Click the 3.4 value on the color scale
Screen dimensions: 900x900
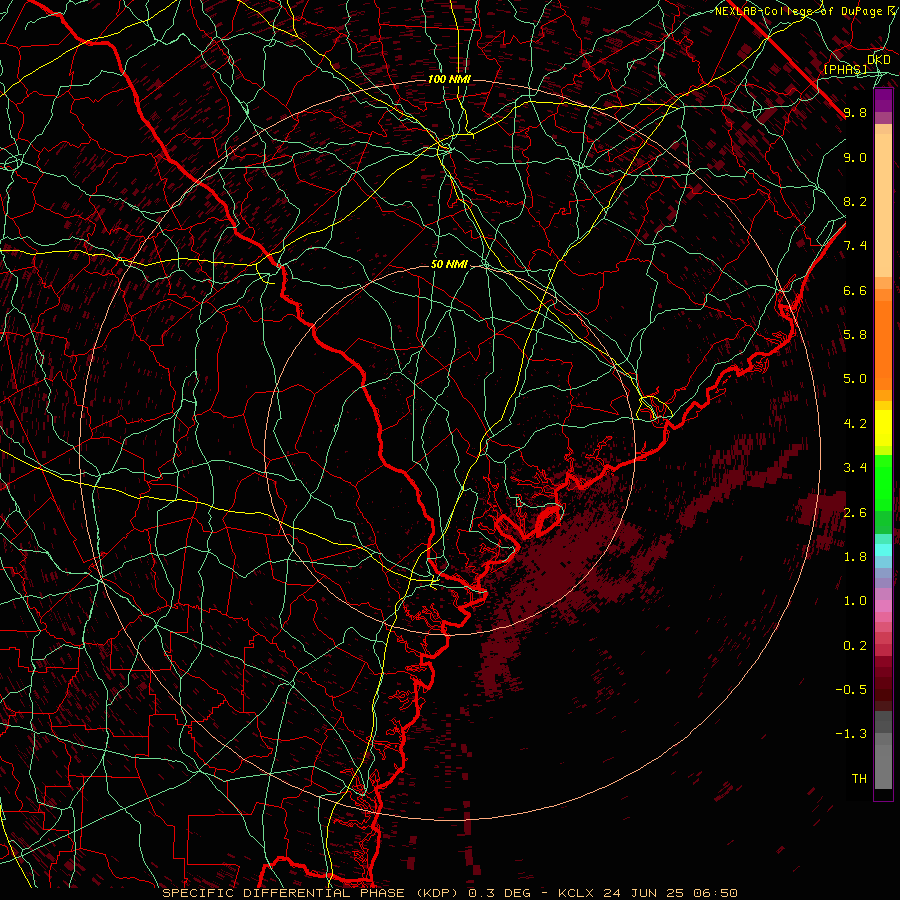[855, 468]
